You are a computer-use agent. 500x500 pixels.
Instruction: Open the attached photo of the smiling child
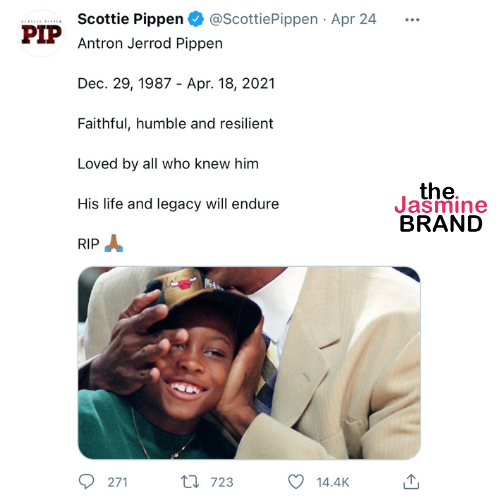249,363
